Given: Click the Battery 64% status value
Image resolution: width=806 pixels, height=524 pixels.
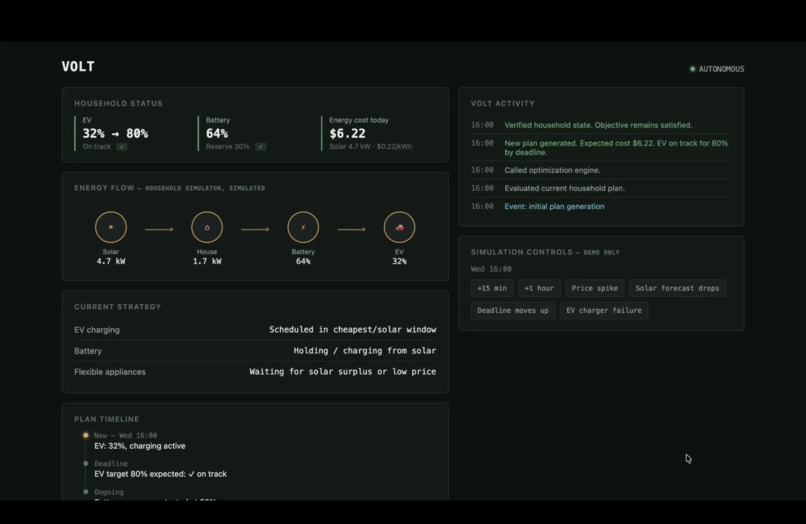Looking at the screenshot, I should tap(217, 134).
